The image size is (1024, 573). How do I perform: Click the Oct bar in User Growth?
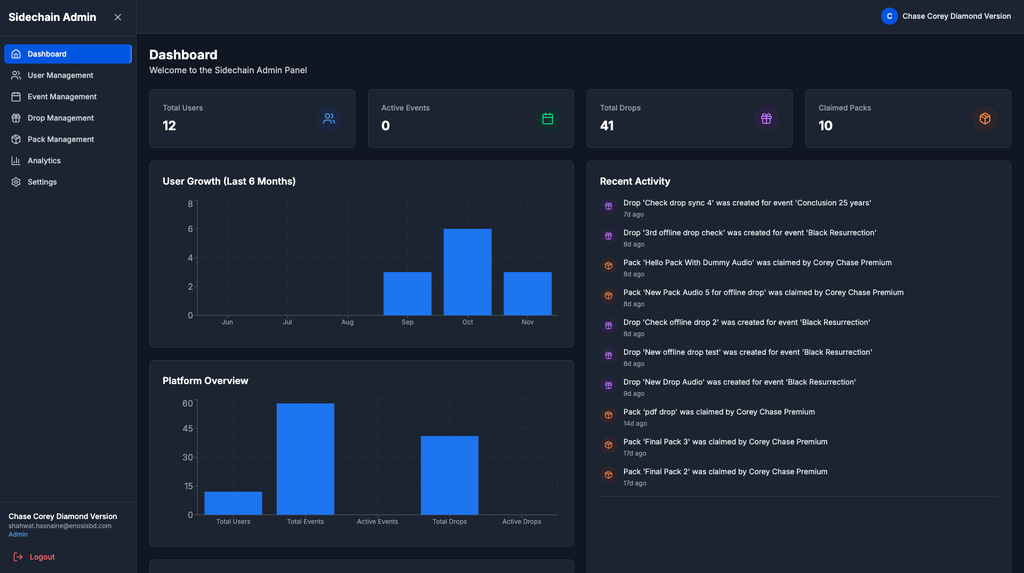click(468, 272)
